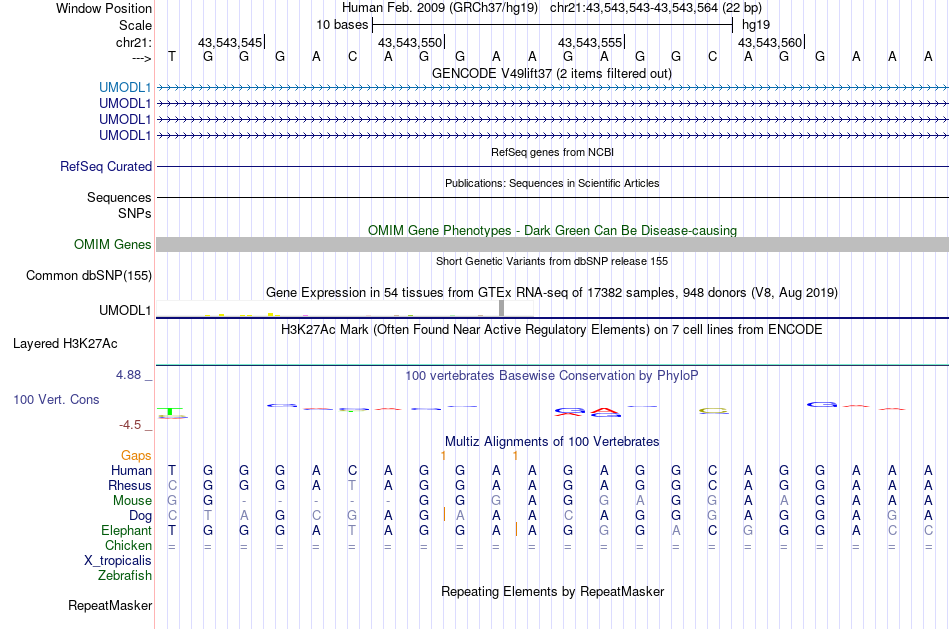Click the Window Position track label
The height and width of the screenshot is (629, 950).
pyautogui.click(x=104, y=8)
